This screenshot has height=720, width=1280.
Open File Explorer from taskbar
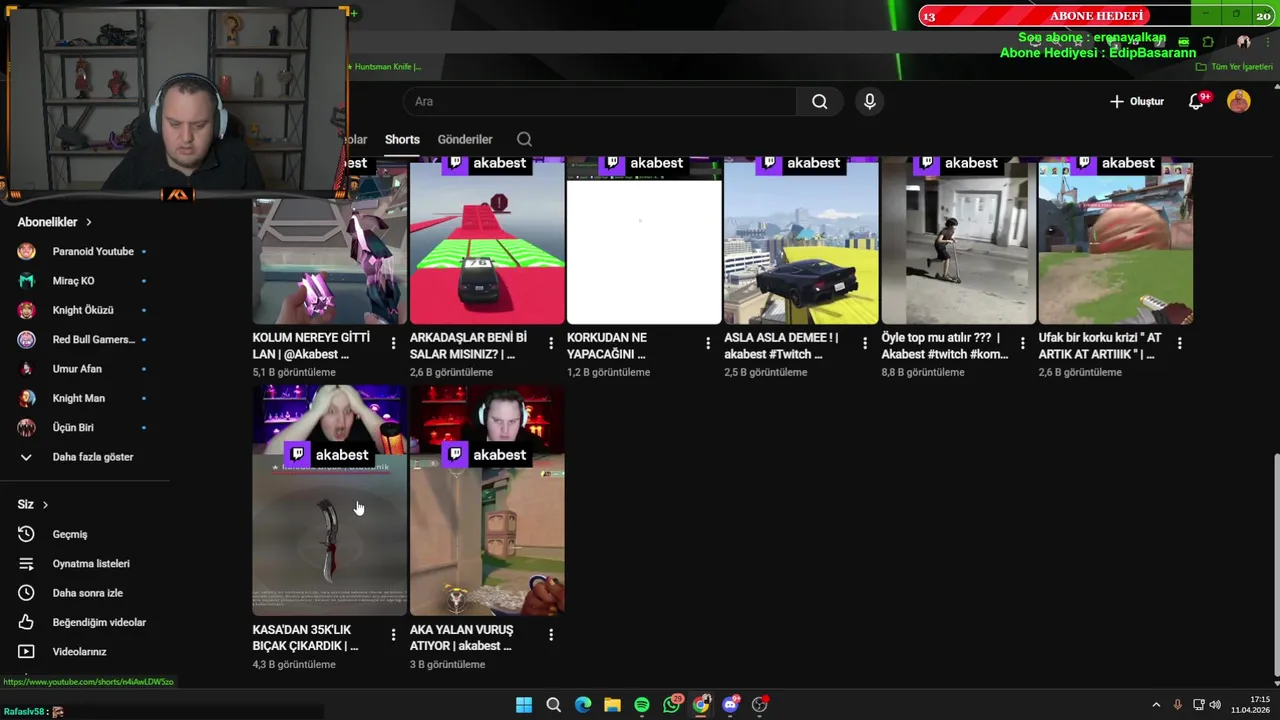pos(612,705)
